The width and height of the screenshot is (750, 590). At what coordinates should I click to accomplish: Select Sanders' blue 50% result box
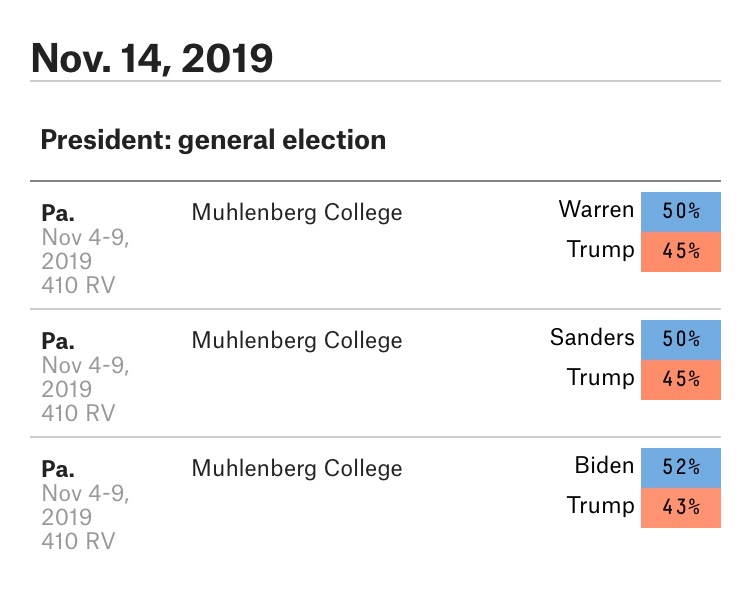click(x=680, y=339)
